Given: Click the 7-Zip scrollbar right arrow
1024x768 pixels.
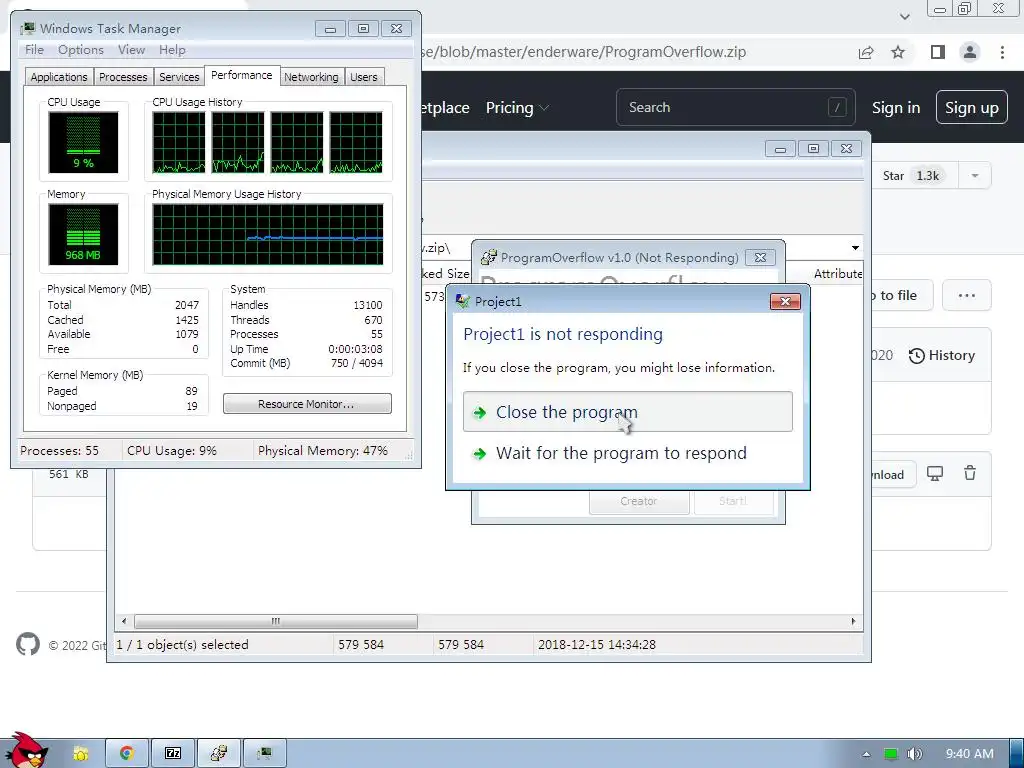Looking at the screenshot, I should pos(854,621).
